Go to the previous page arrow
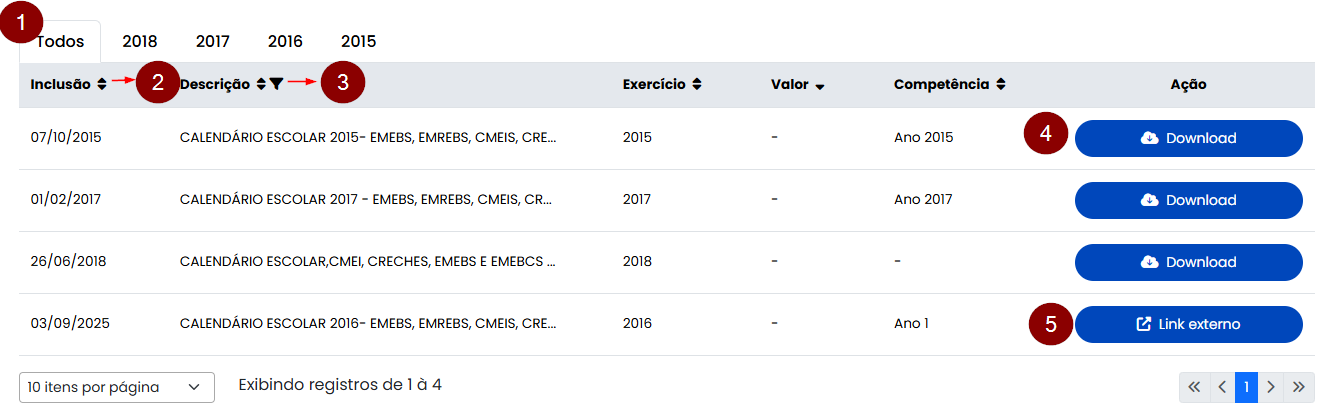1337x420 pixels. 1221,387
